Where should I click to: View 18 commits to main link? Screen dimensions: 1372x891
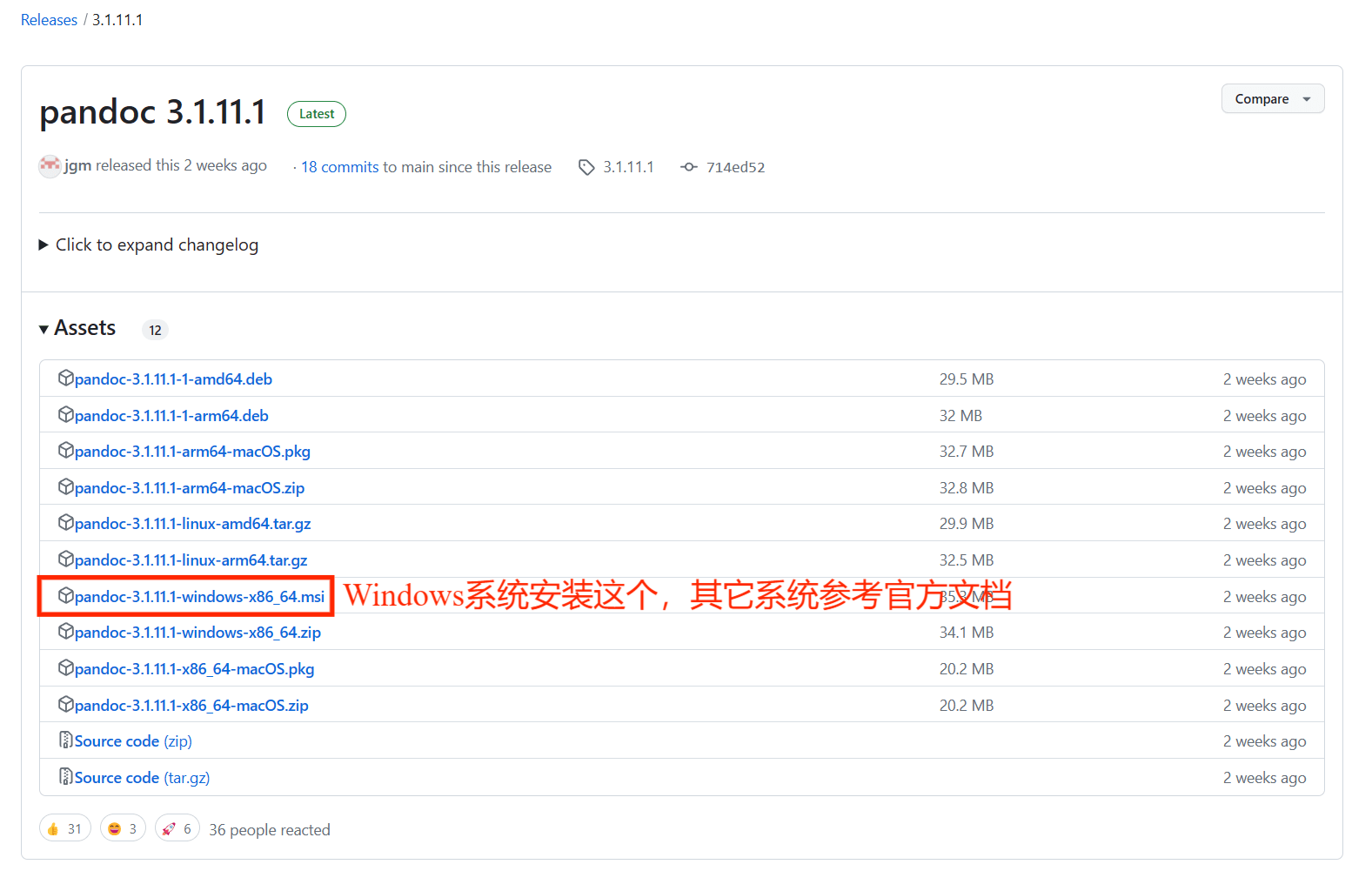pos(339,167)
